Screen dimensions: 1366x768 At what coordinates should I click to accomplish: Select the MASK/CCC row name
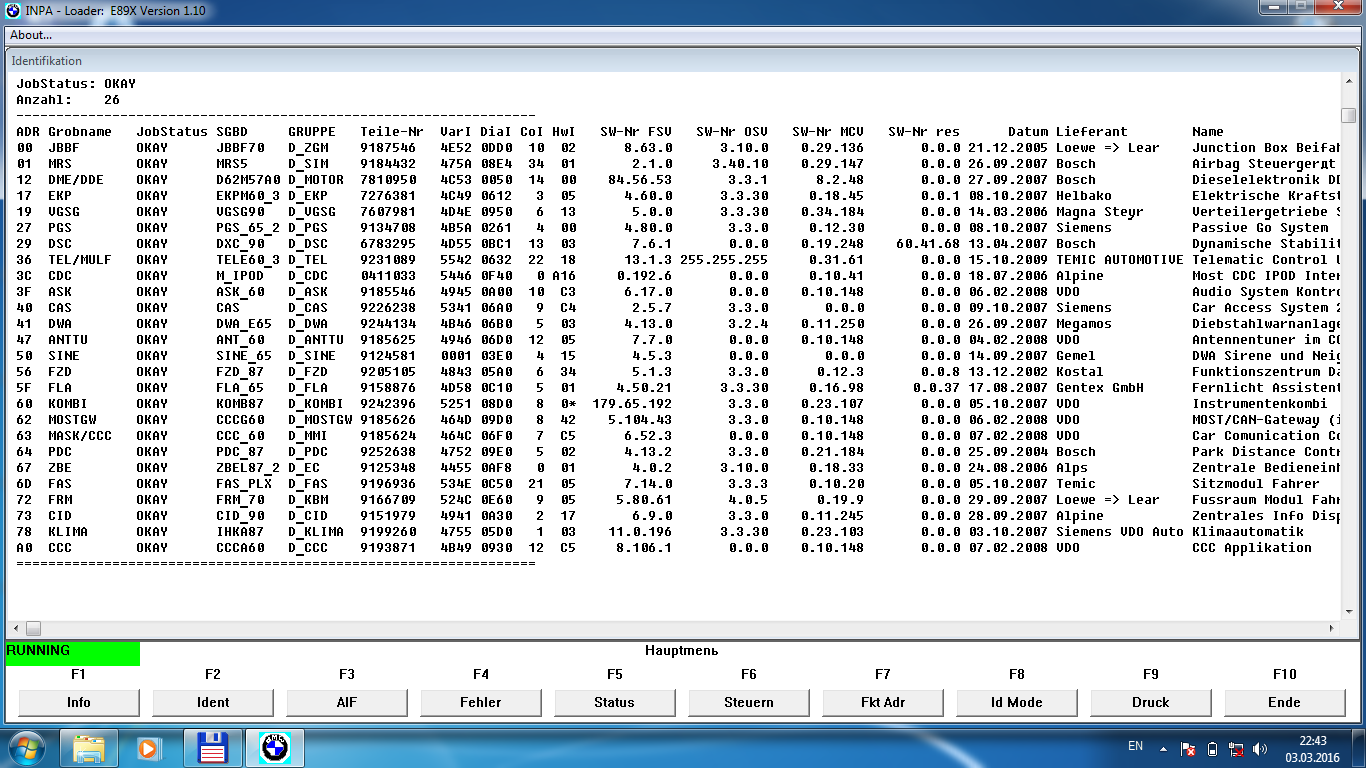[x=80, y=436]
